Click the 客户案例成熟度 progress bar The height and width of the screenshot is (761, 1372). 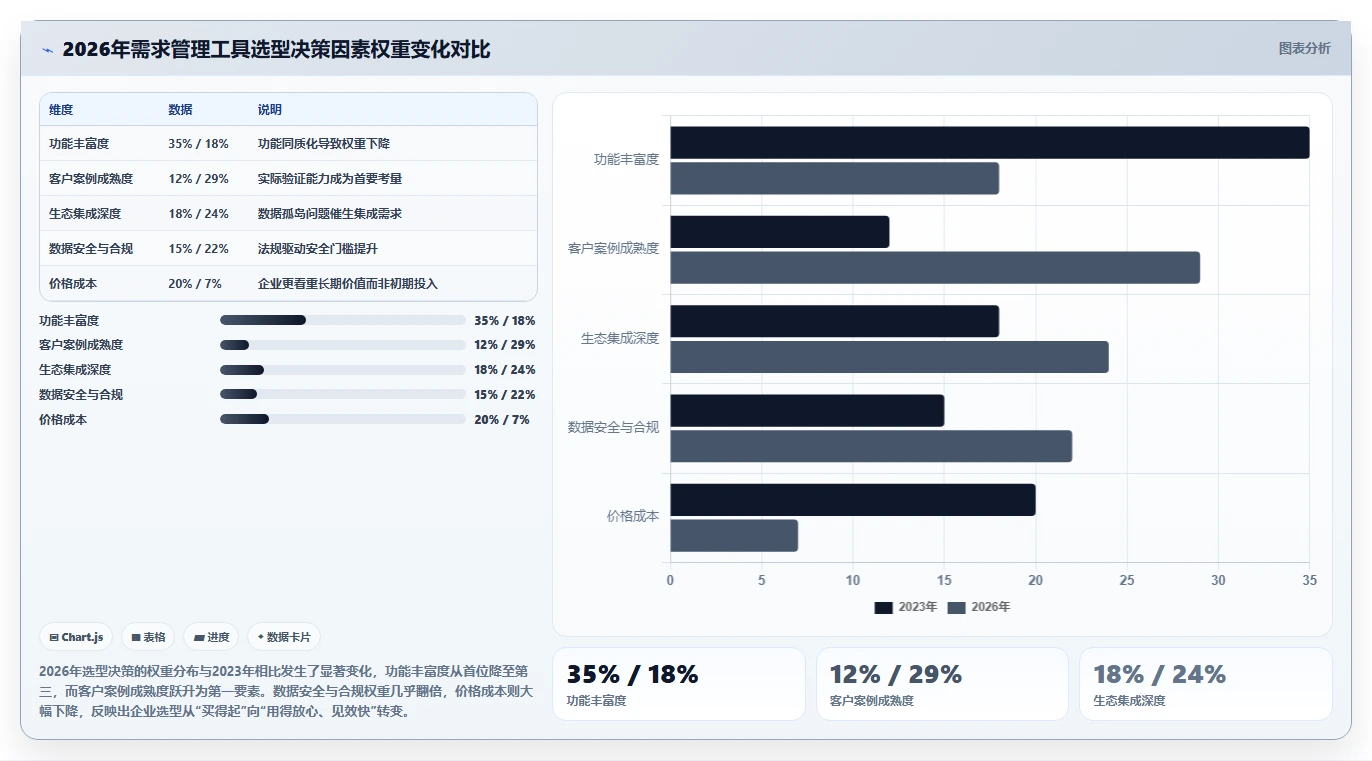[343, 345]
